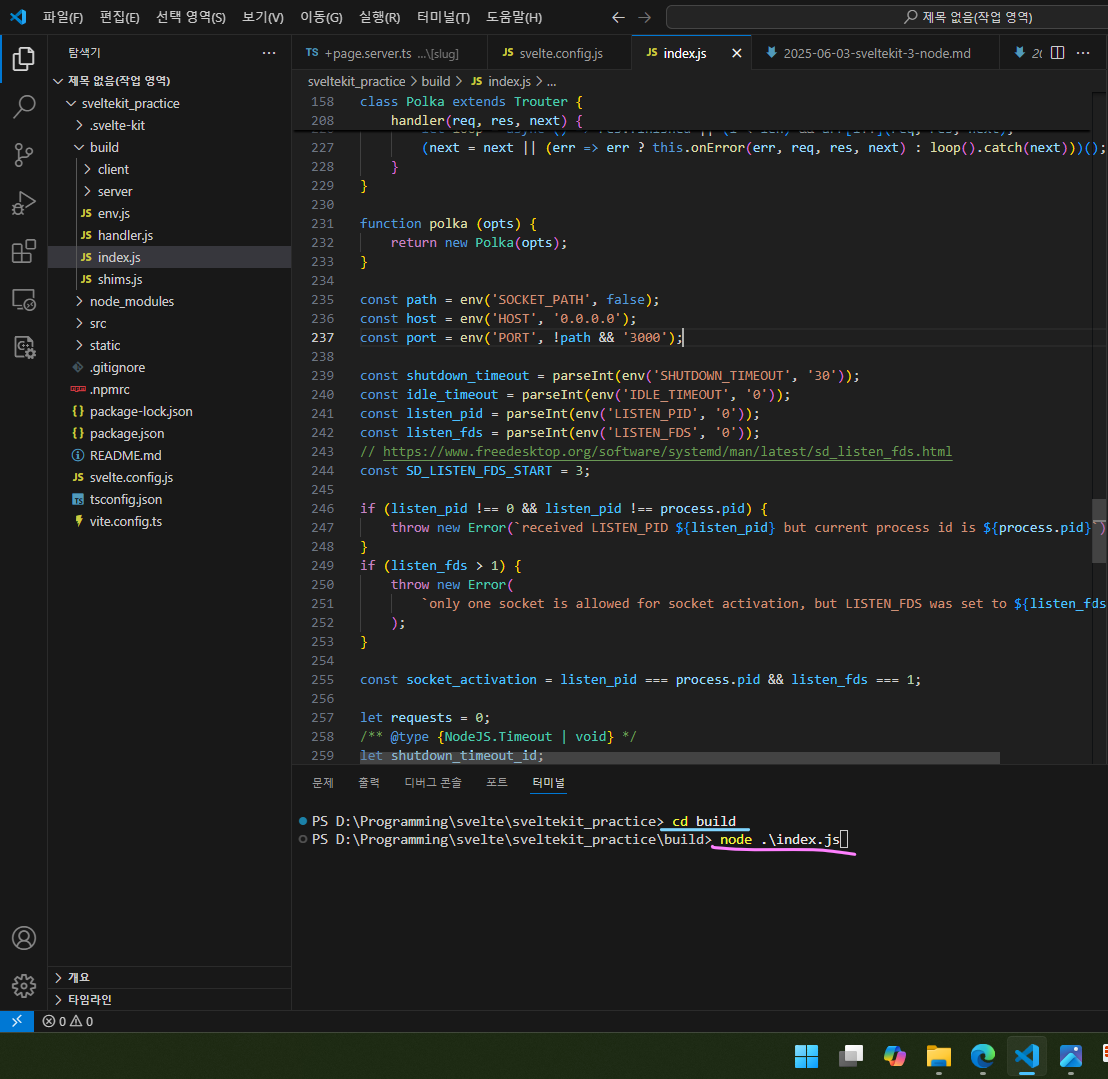Expand the 개요 outline section
Image resolution: width=1108 pixels, height=1079 pixels.
point(78,977)
